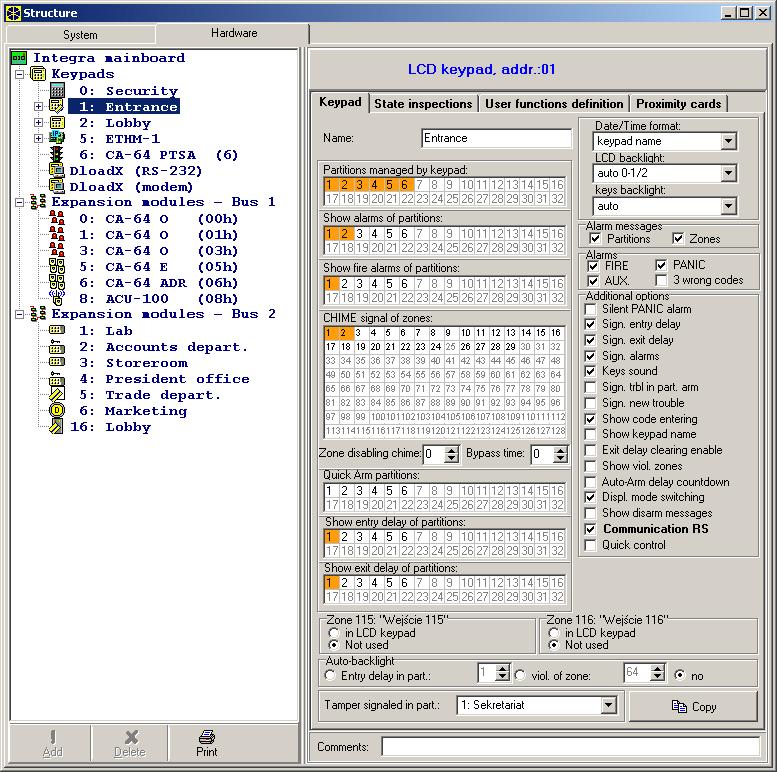Click the Comments input field
This screenshot has width=777, height=772.
(x=571, y=747)
